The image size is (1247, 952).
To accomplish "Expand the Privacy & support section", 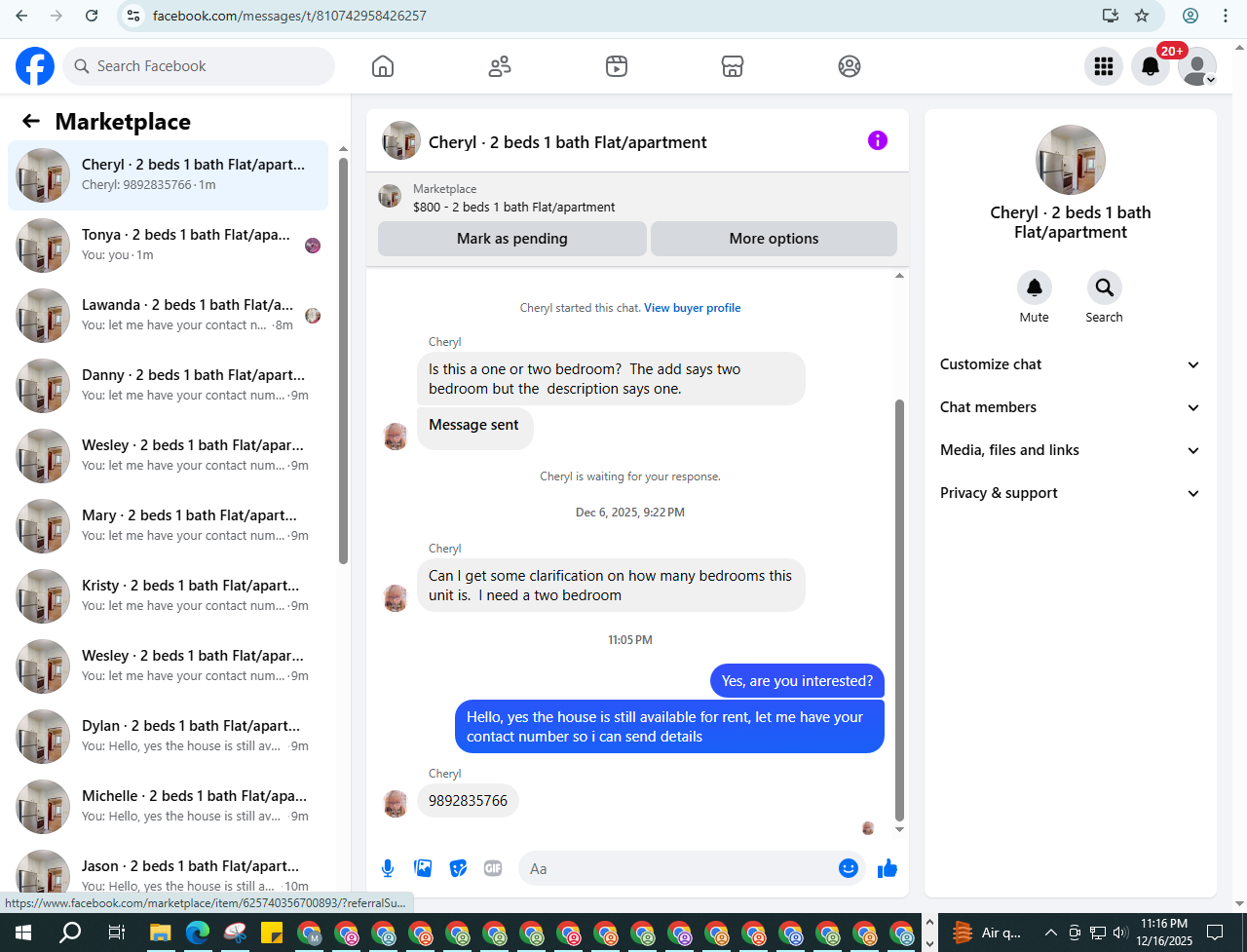I will (1071, 493).
